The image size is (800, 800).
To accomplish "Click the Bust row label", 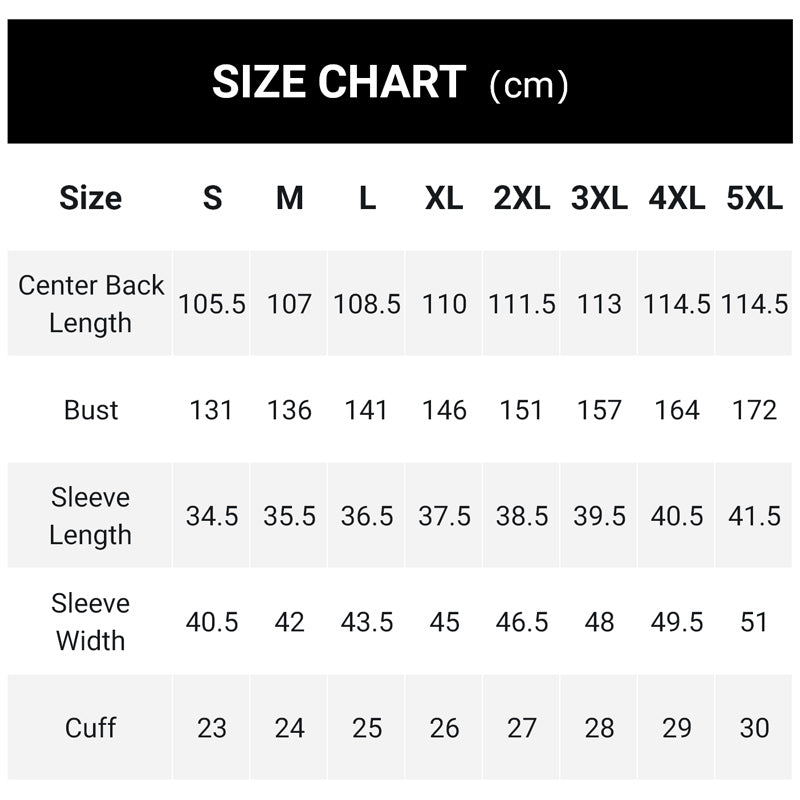I will click(91, 410).
